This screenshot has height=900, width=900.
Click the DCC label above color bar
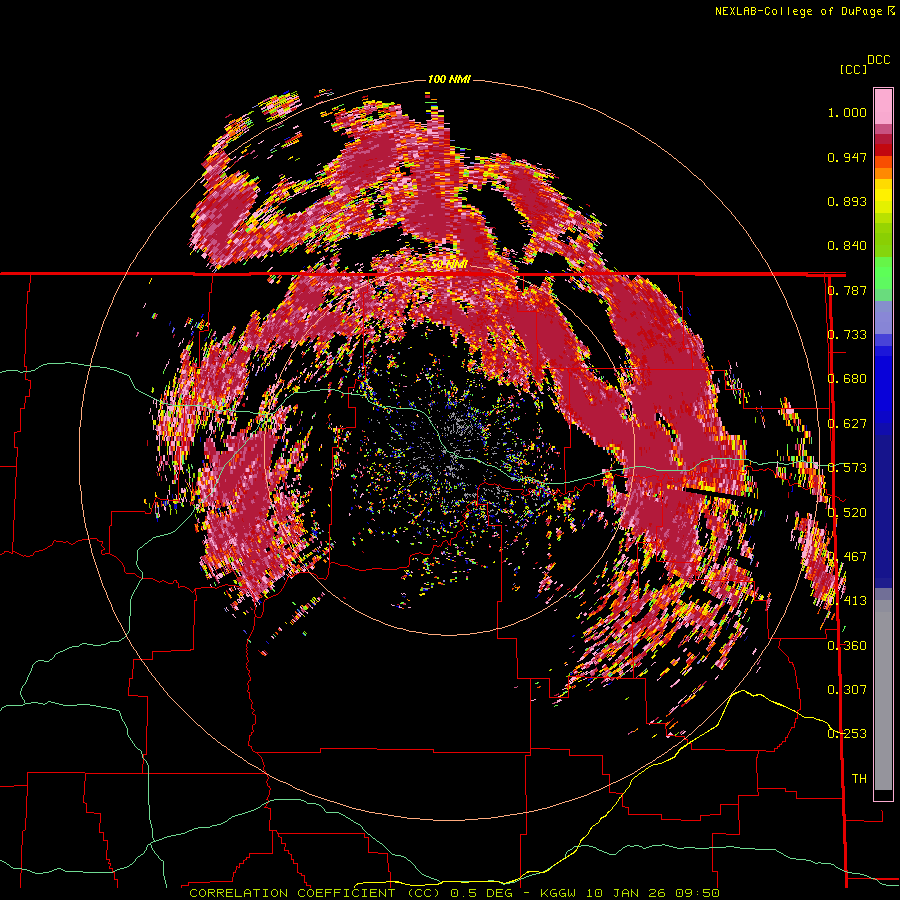[x=879, y=60]
